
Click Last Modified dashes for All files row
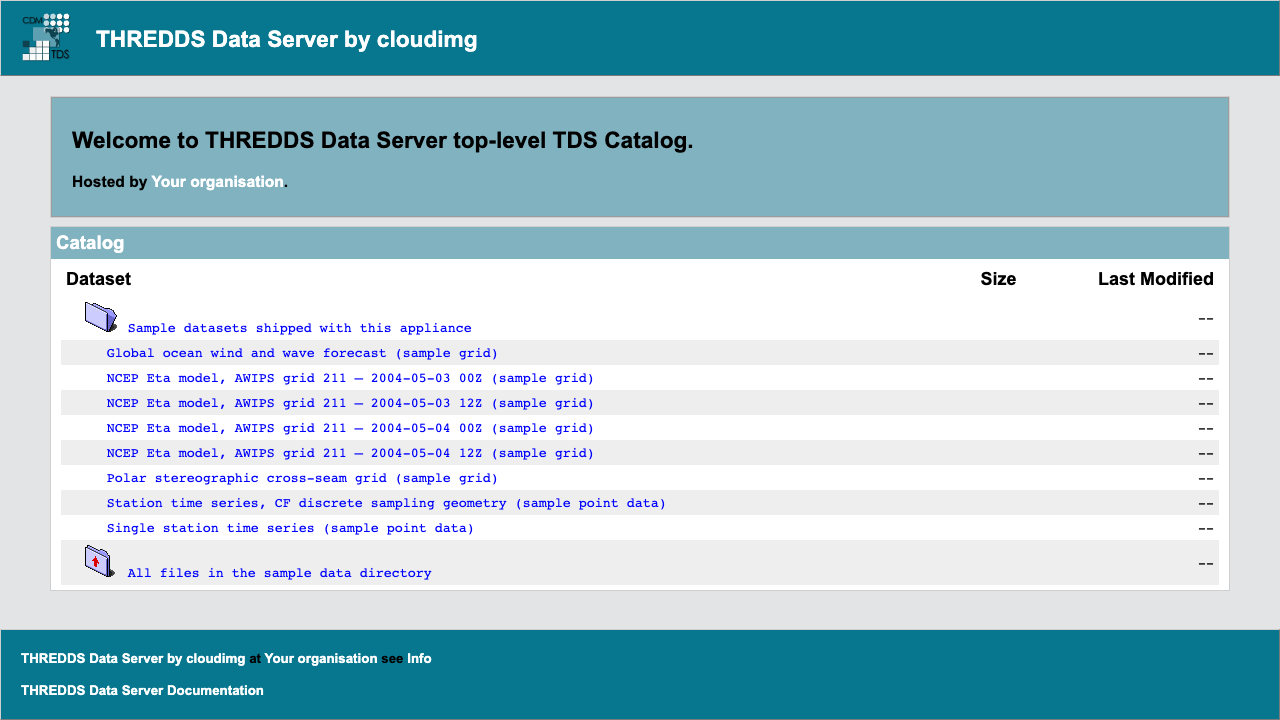1206,563
